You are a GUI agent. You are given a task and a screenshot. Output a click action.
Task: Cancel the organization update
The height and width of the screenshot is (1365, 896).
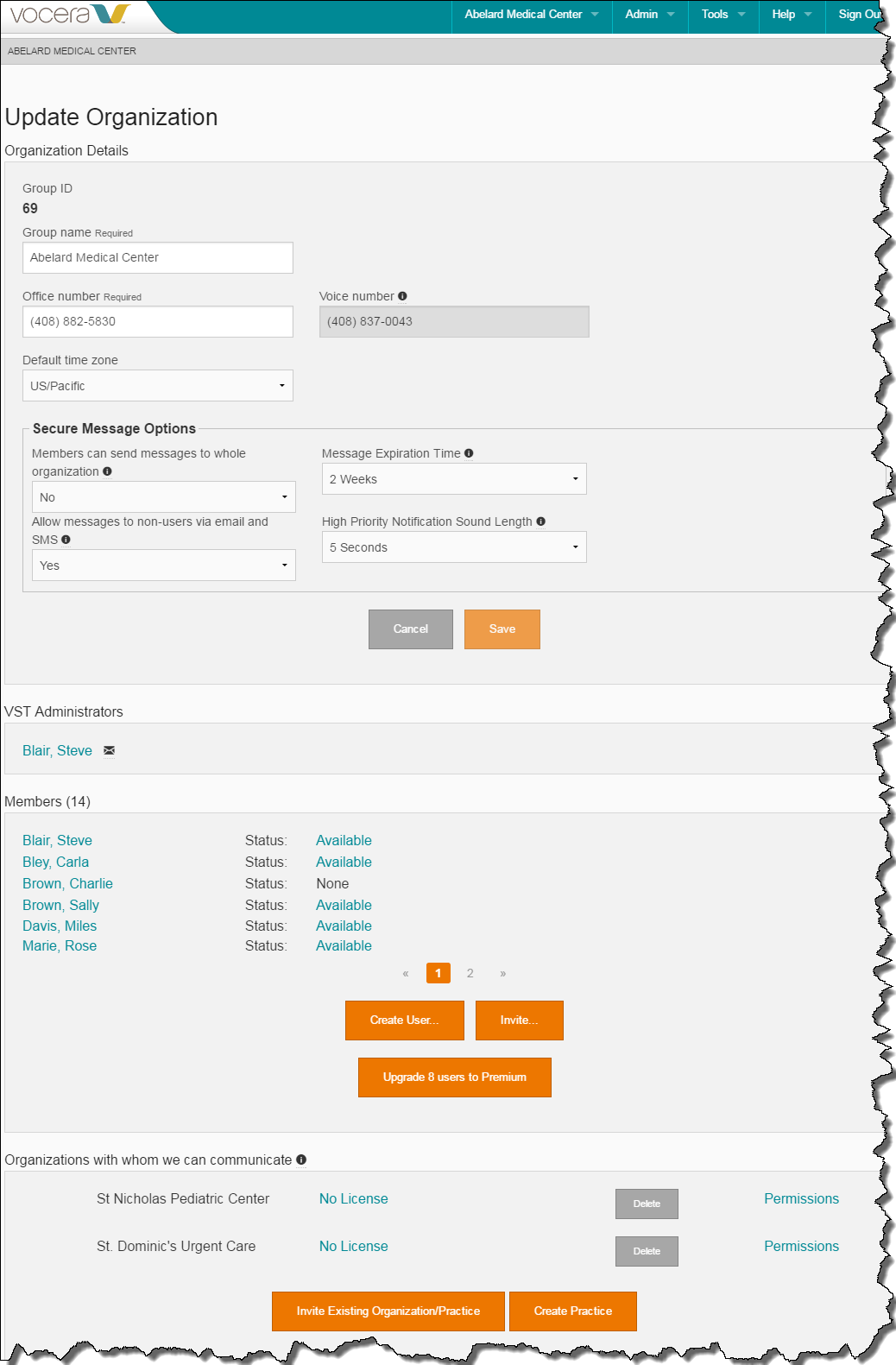coord(411,629)
